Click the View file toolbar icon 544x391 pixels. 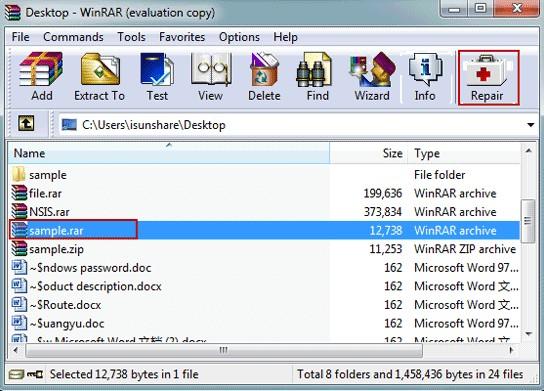(x=211, y=77)
